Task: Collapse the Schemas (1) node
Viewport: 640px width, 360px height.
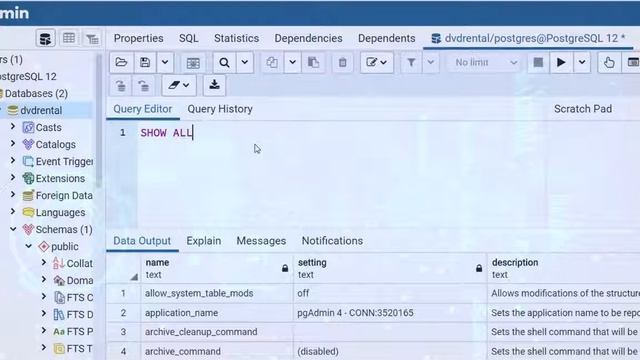Action: click(x=13, y=229)
